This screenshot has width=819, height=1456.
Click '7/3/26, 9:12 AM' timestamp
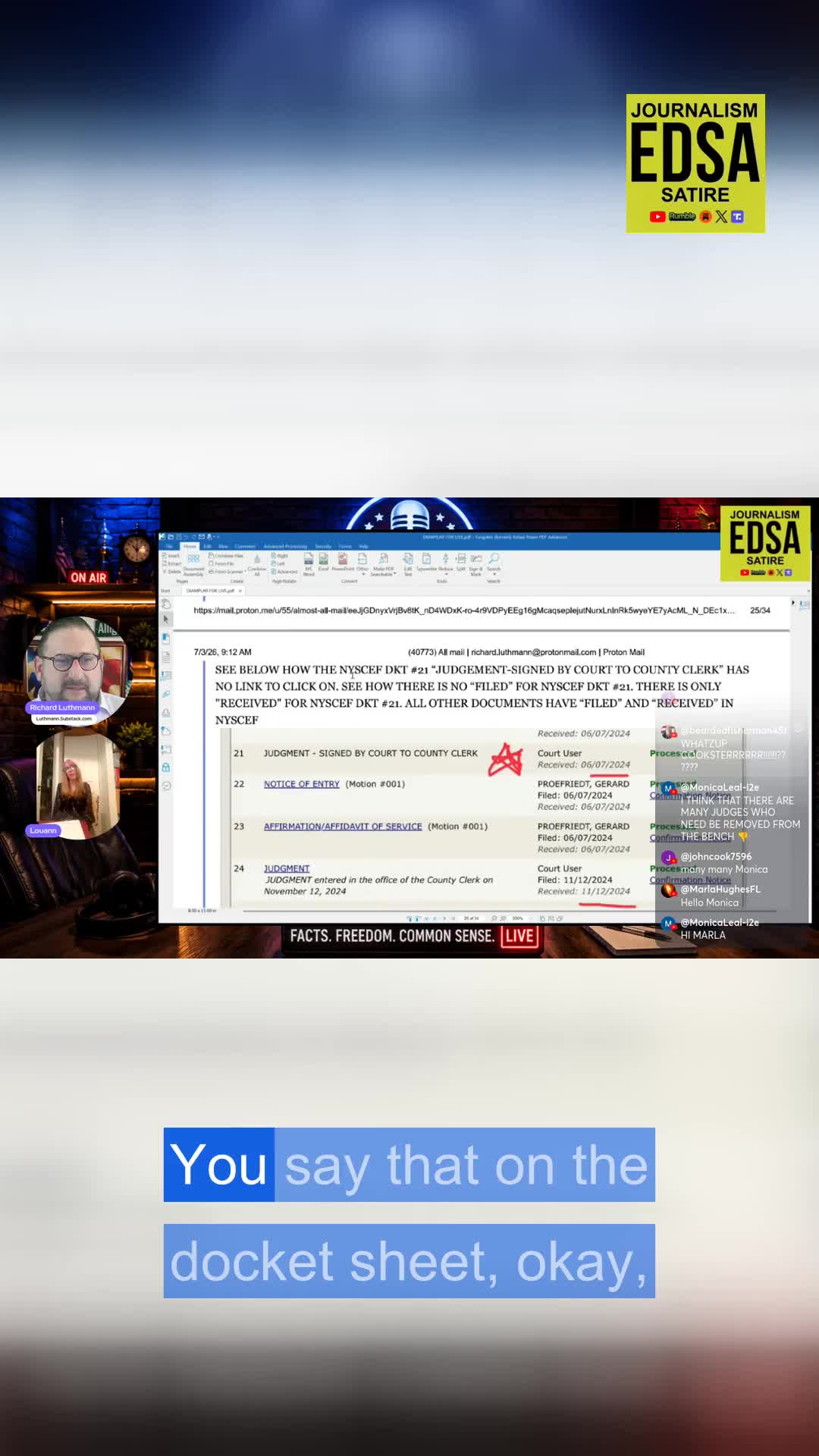pos(222,652)
